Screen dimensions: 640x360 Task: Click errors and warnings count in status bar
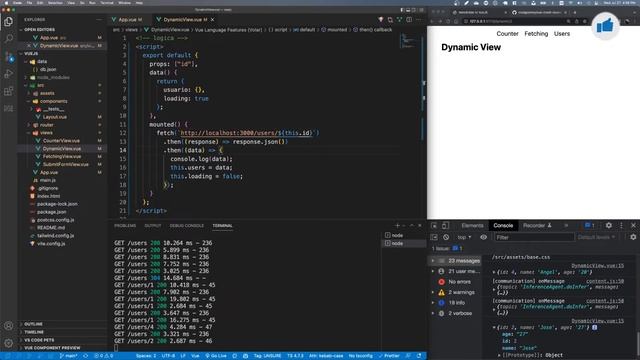point(104,356)
